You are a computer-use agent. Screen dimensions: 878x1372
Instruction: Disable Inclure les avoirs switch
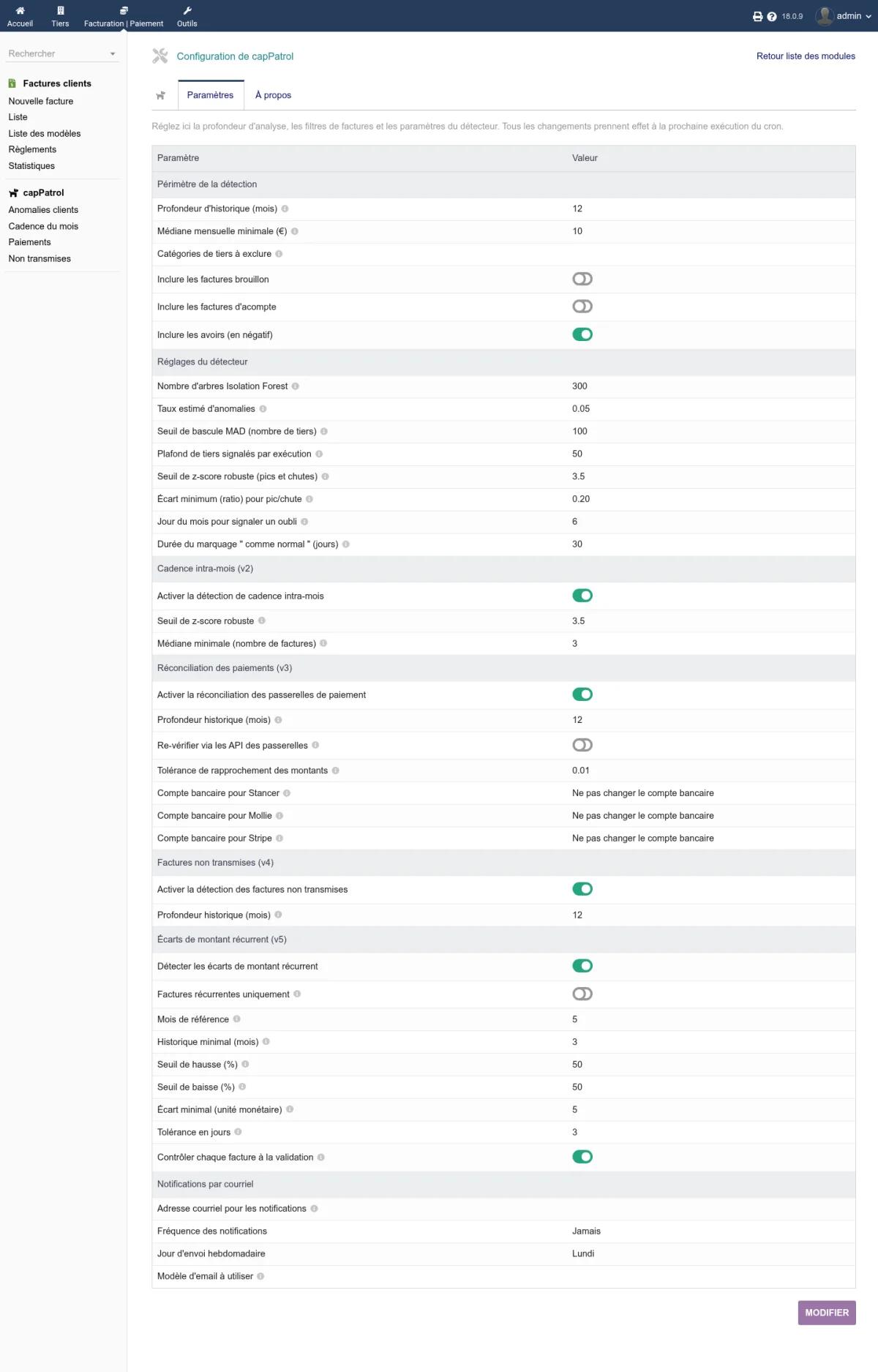(582, 334)
